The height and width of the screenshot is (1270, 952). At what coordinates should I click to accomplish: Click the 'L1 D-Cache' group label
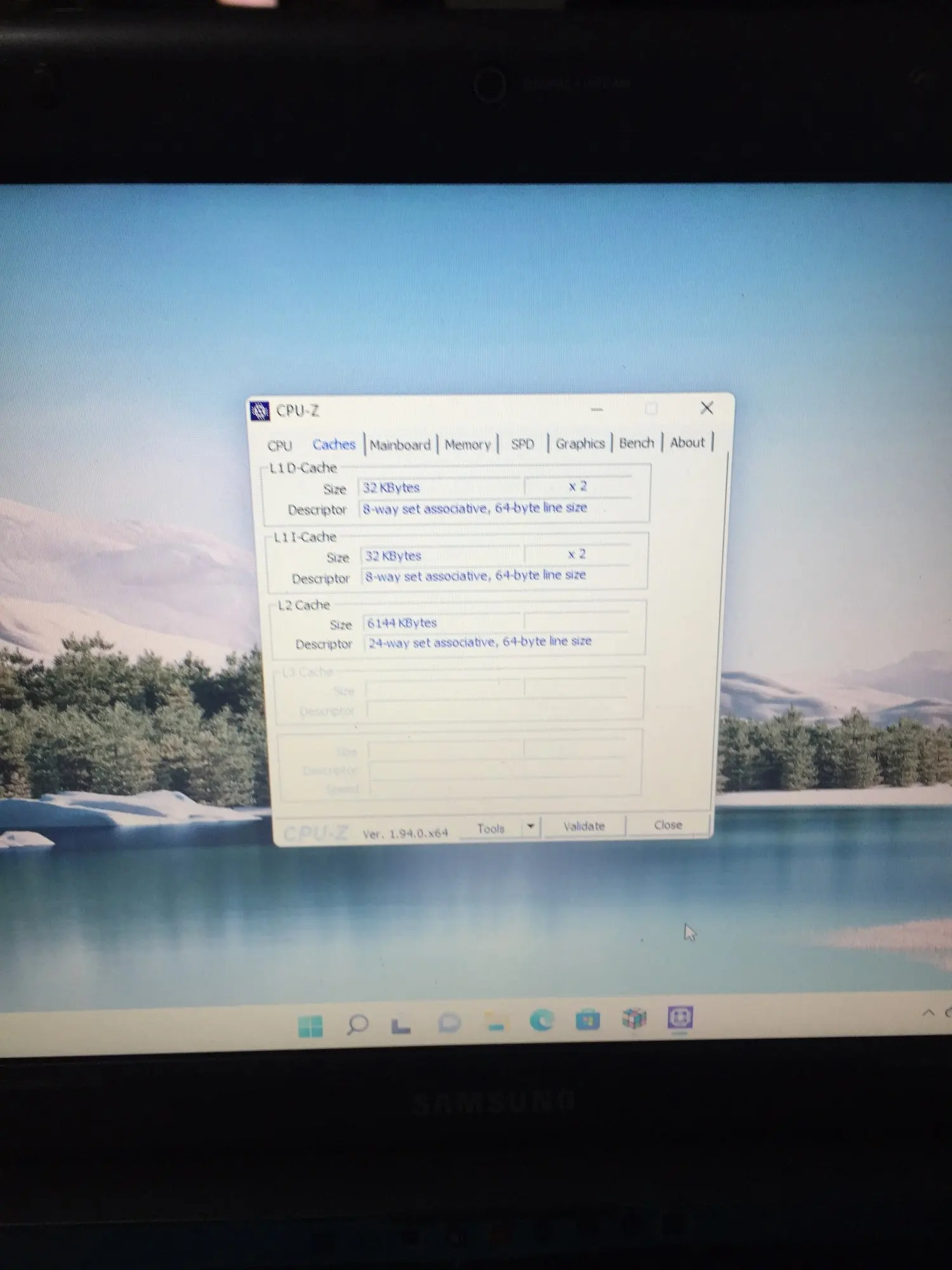(303, 468)
